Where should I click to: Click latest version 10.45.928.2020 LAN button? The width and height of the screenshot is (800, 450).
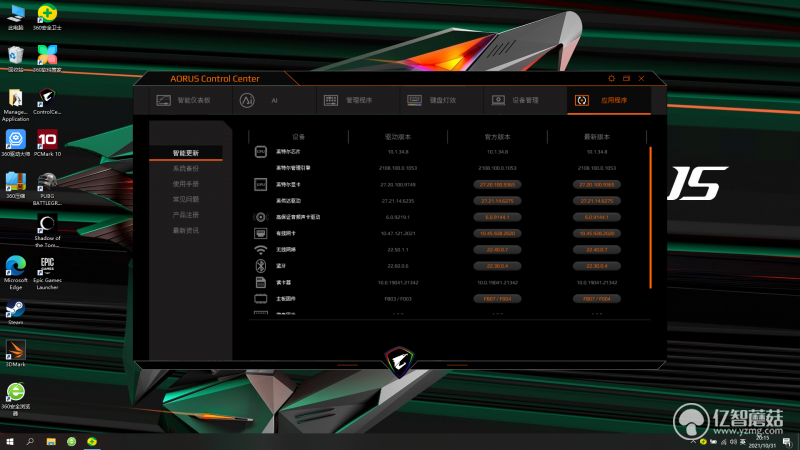tap(597, 234)
